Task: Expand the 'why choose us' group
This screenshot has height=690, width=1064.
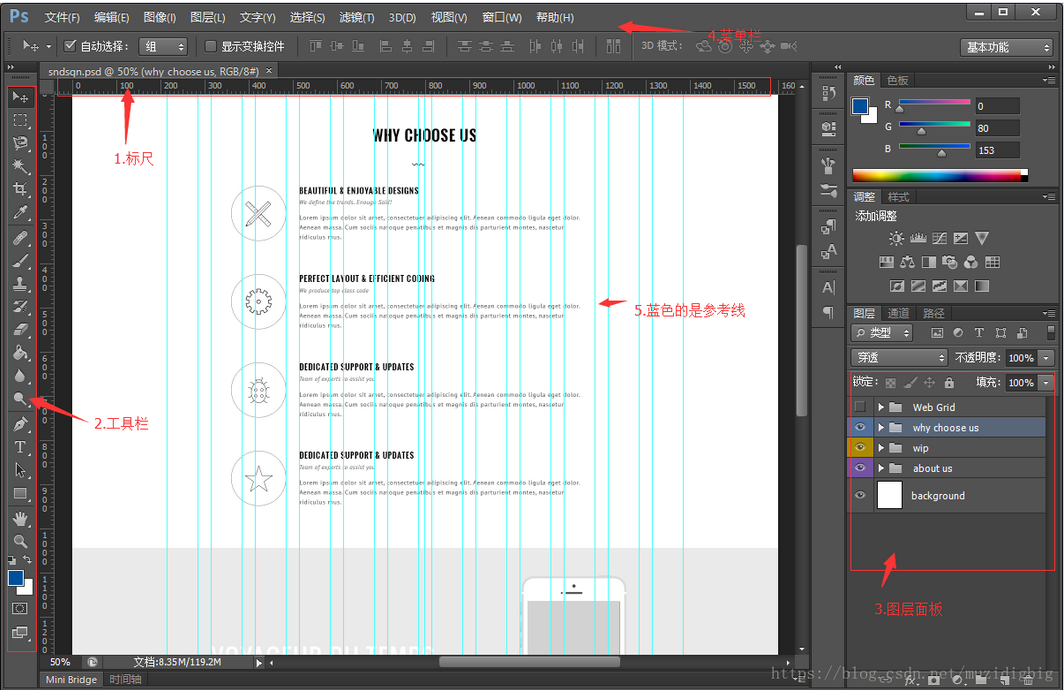Action: coord(881,427)
